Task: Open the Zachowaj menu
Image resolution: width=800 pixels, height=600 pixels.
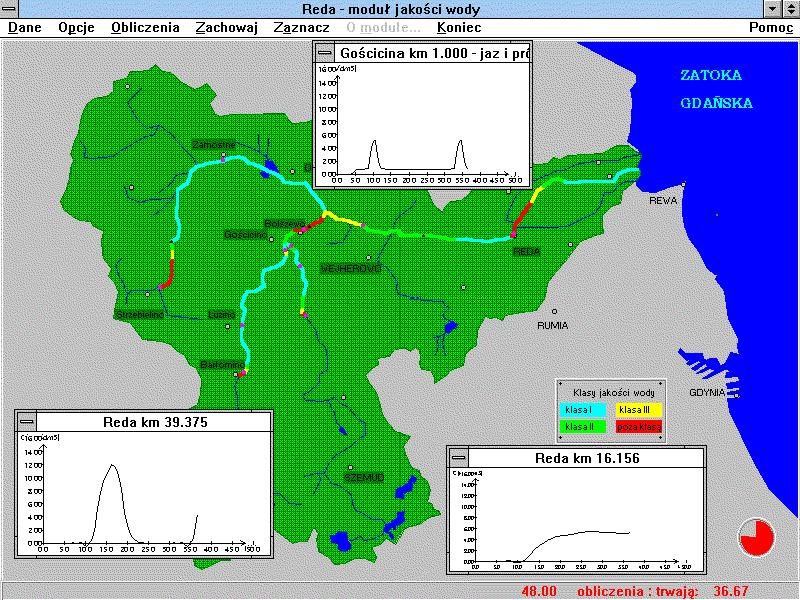Action: [x=227, y=28]
